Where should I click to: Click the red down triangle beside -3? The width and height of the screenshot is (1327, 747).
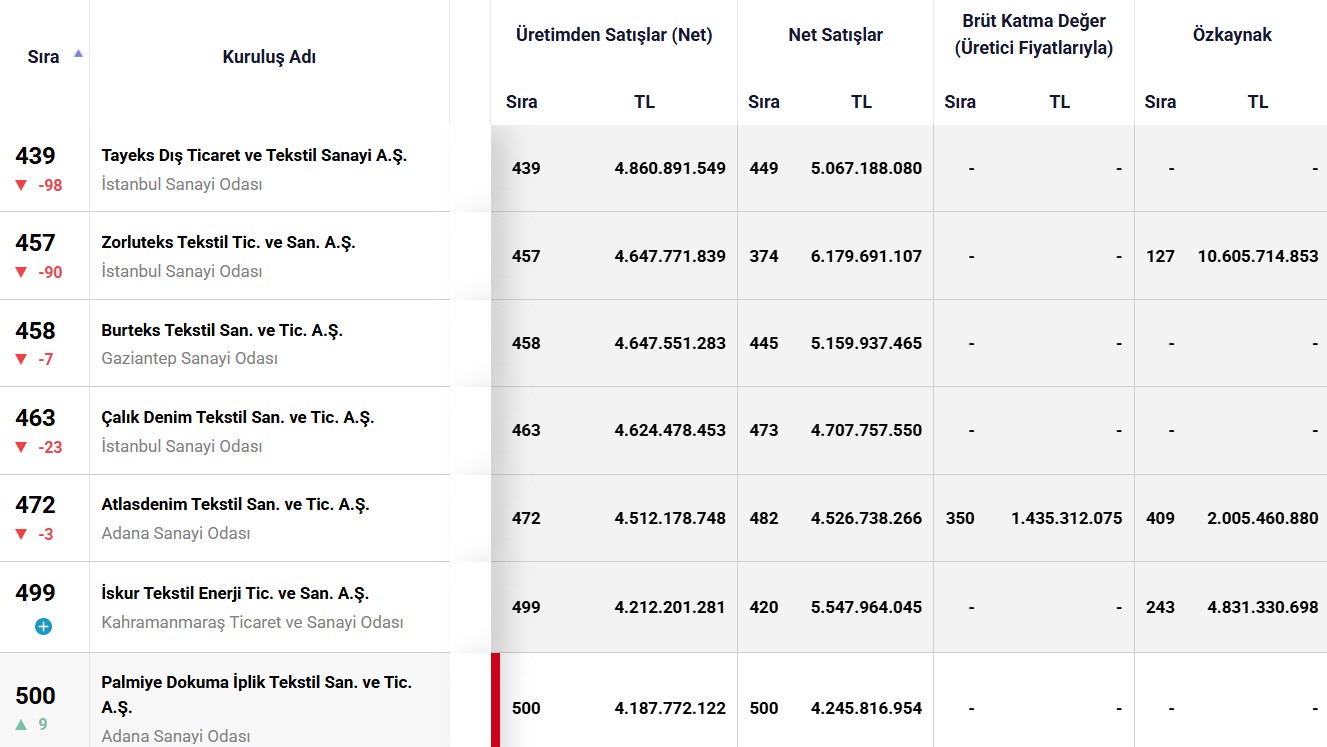click(21, 534)
